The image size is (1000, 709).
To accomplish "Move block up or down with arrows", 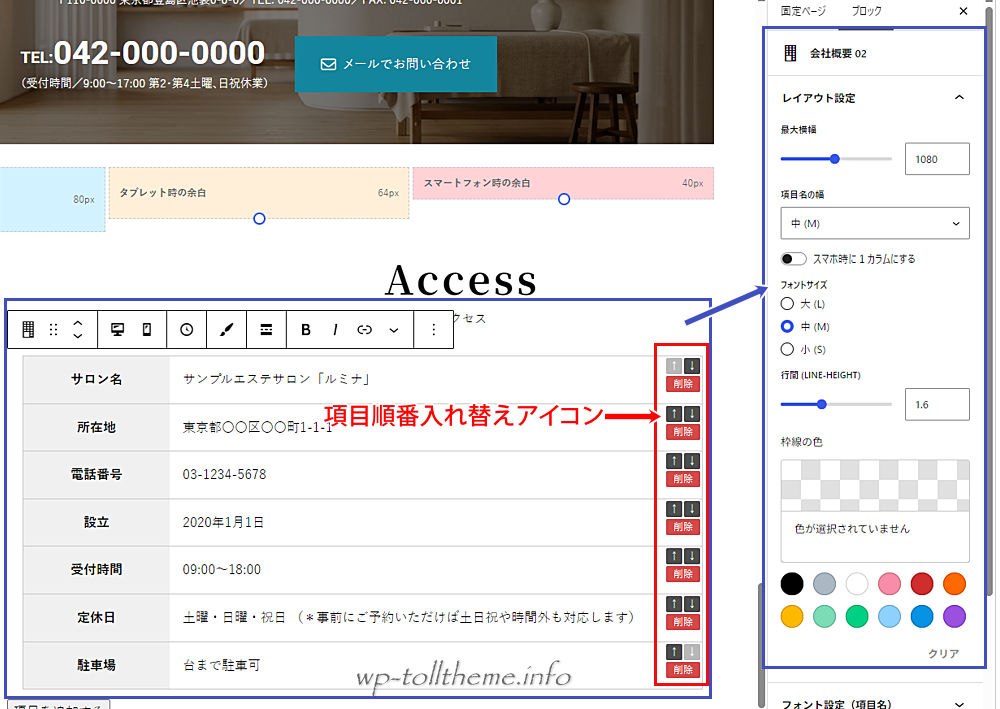I will 78,330.
